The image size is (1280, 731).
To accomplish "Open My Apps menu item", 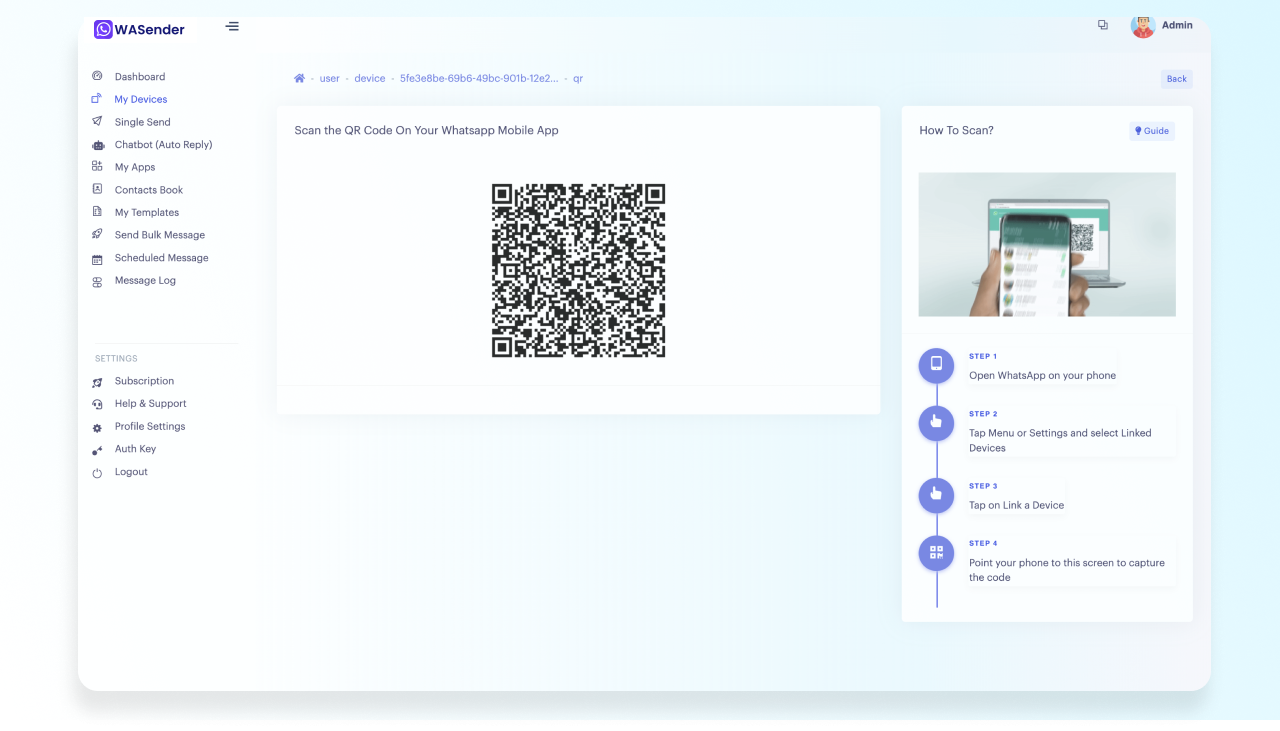I will pyautogui.click(x=135, y=167).
